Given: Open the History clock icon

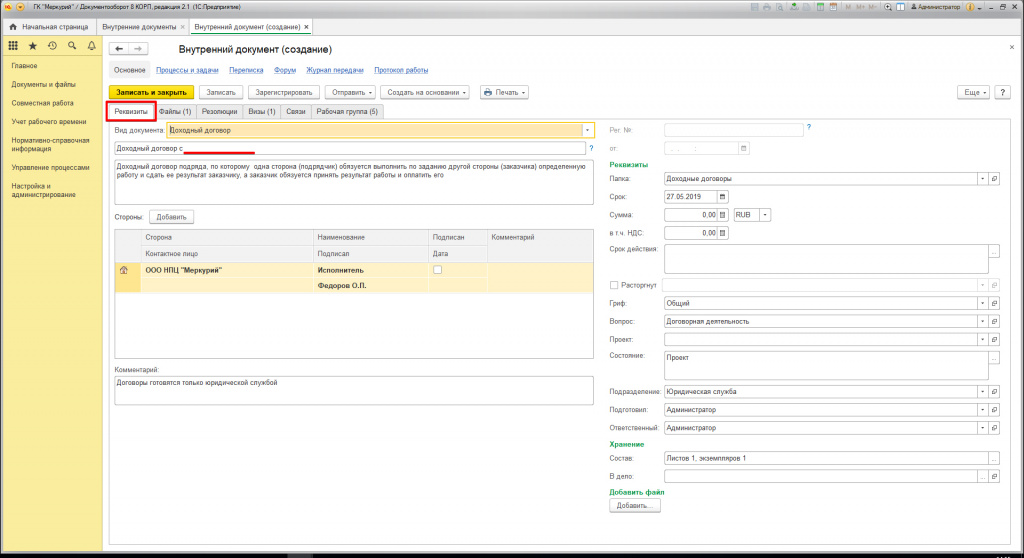Looking at the screenshot, I should click(x=52, y=46).
